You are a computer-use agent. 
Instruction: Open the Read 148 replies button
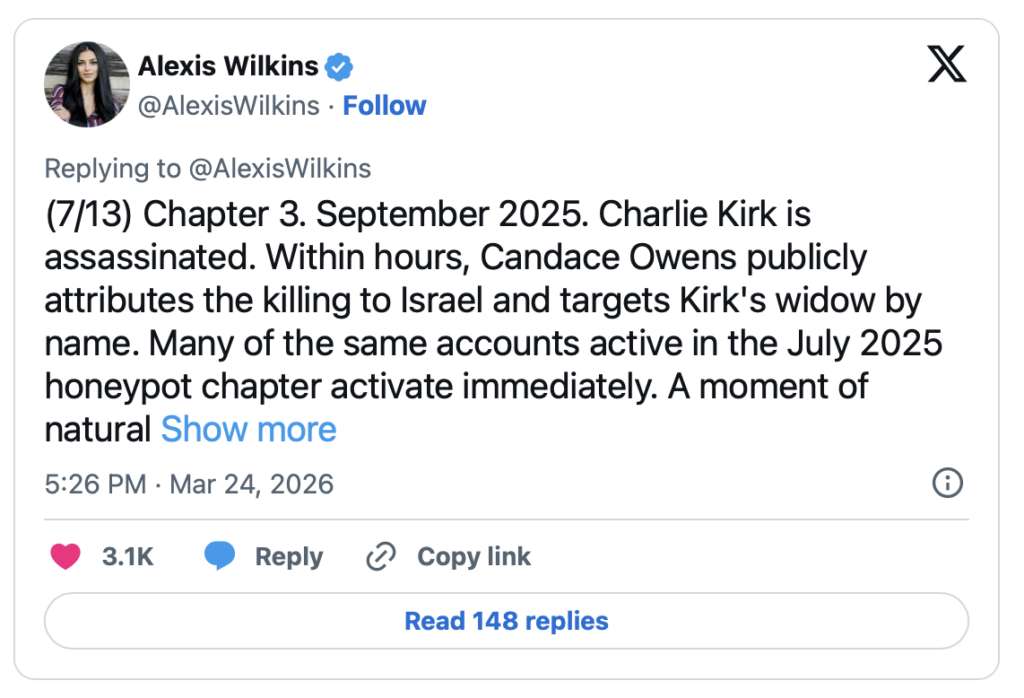point(506,621)
